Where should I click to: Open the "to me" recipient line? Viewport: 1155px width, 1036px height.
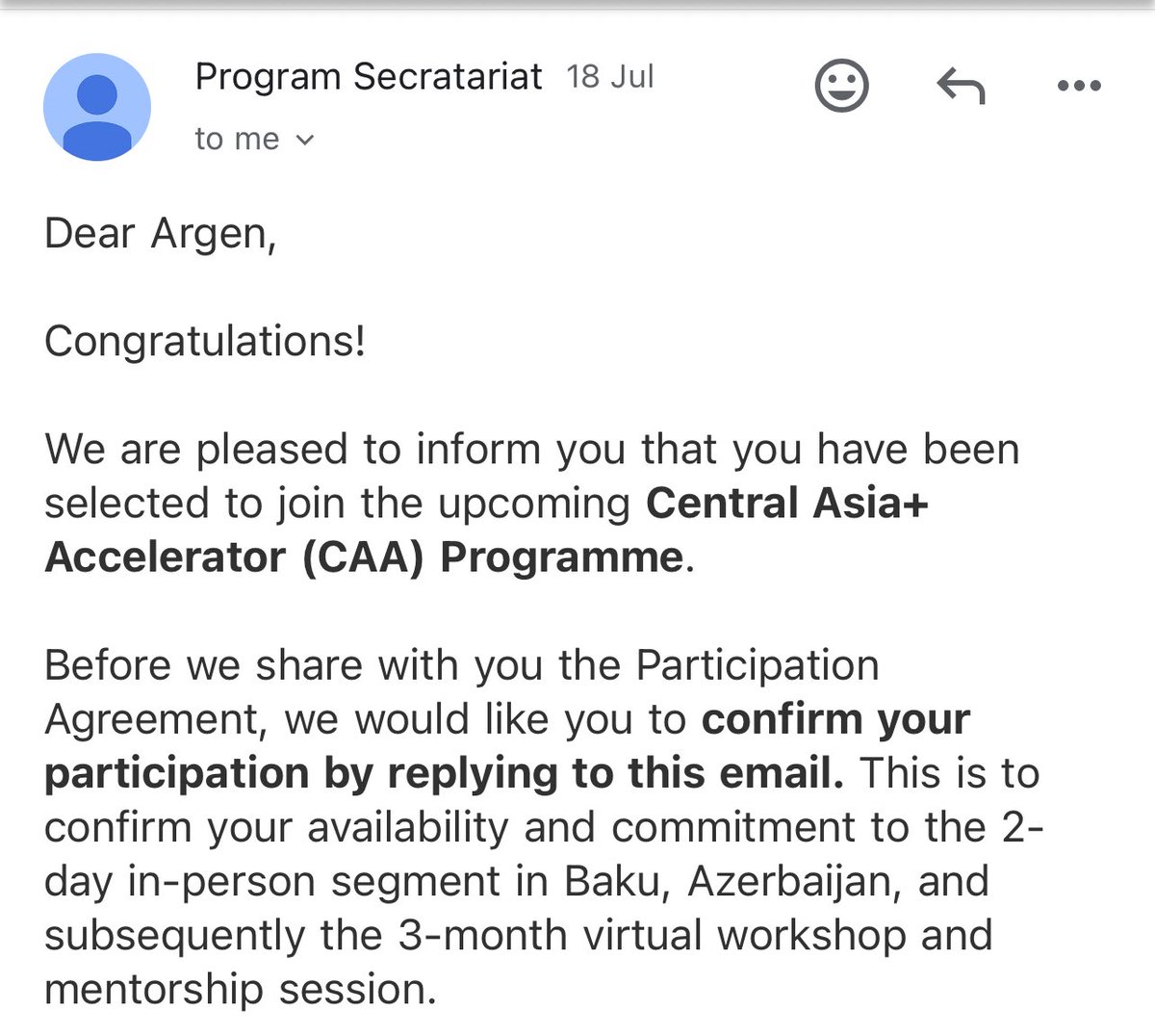[x=254, y=140]
